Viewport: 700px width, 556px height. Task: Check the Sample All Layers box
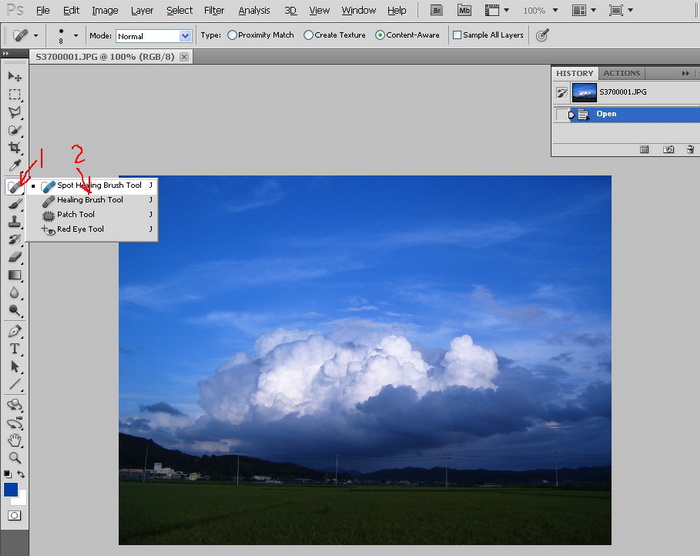coord(457,35)
